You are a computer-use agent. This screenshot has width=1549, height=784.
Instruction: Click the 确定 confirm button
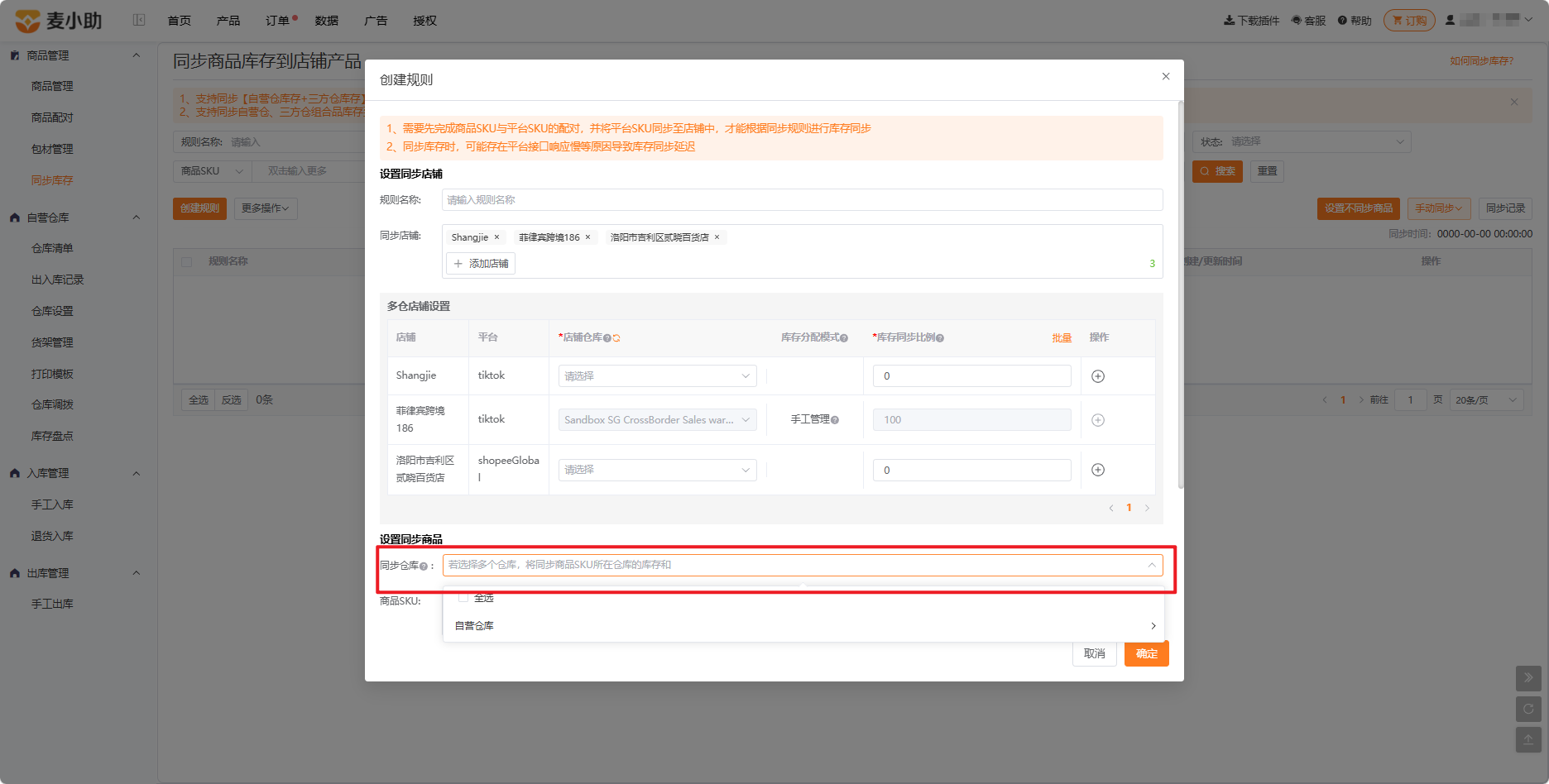[x=1147, y=653]
